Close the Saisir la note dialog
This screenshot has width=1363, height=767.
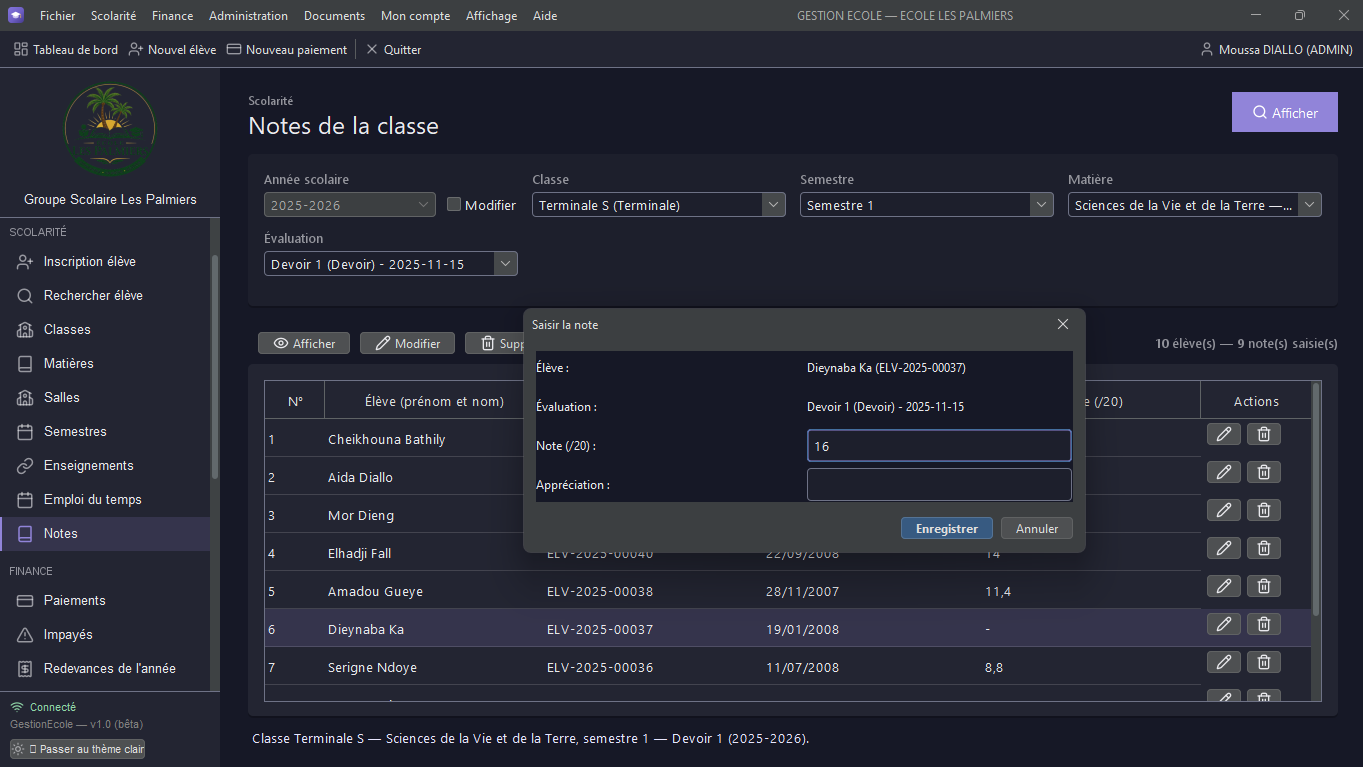pos(1063,324)
